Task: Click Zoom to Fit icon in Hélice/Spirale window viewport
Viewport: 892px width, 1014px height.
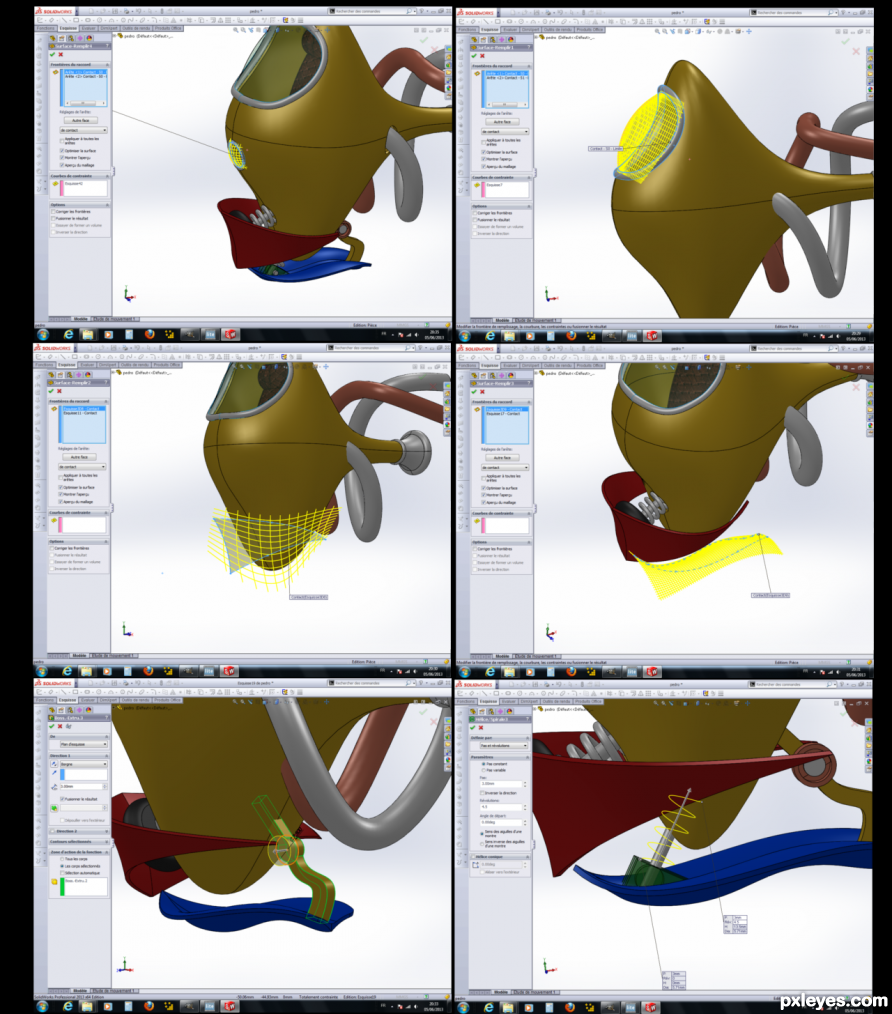Action: [x=657, y=702]
